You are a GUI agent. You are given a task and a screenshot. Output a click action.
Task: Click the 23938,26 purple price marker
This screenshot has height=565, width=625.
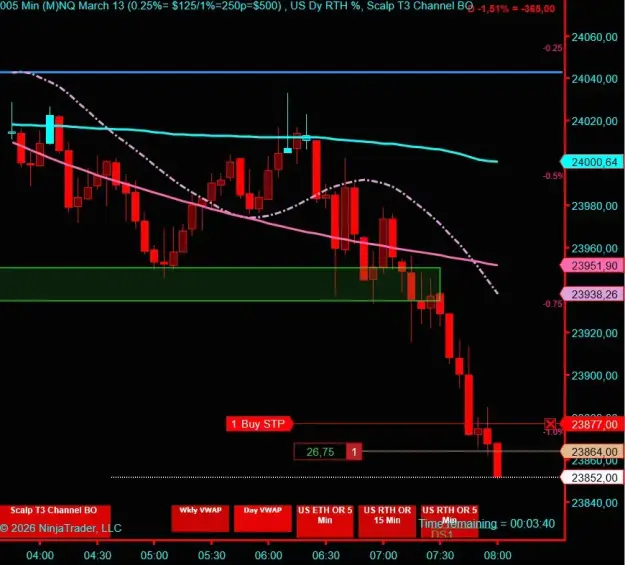pos(592,294)
